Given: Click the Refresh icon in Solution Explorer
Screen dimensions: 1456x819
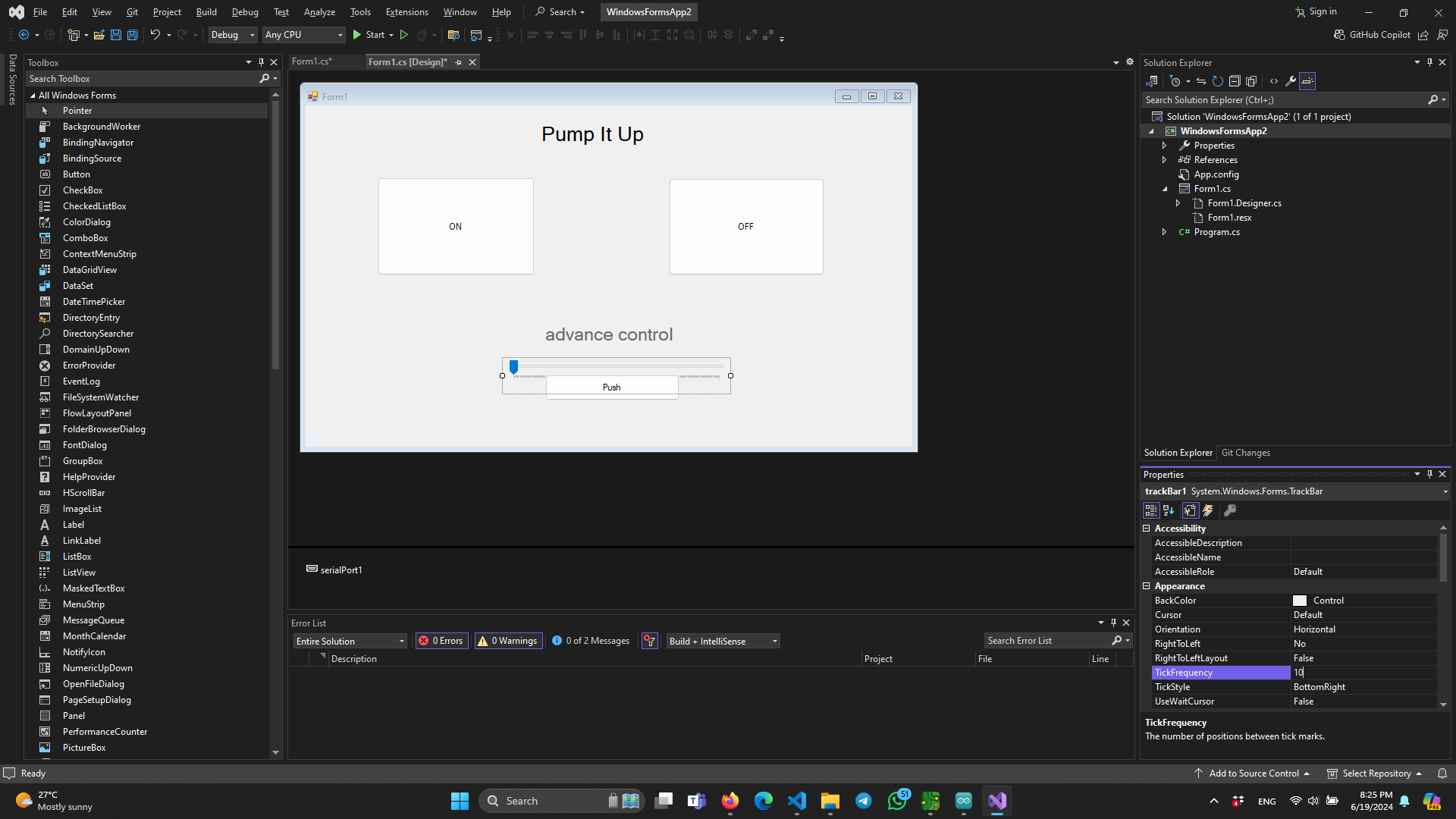Looking at the screenshot, I should [x=1218, y=81].
